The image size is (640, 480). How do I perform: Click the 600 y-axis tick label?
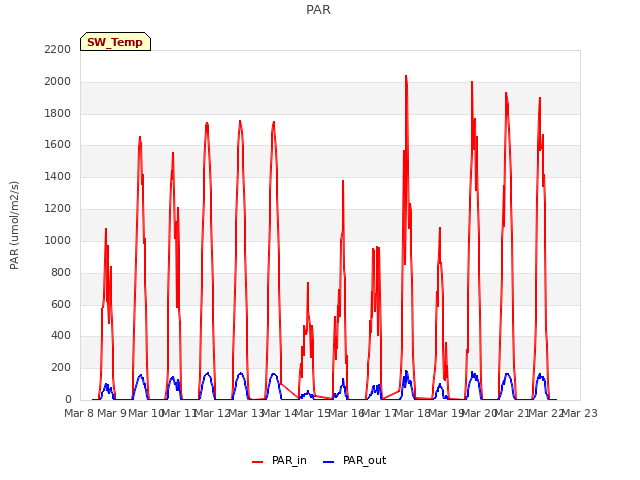pos(61,304)
